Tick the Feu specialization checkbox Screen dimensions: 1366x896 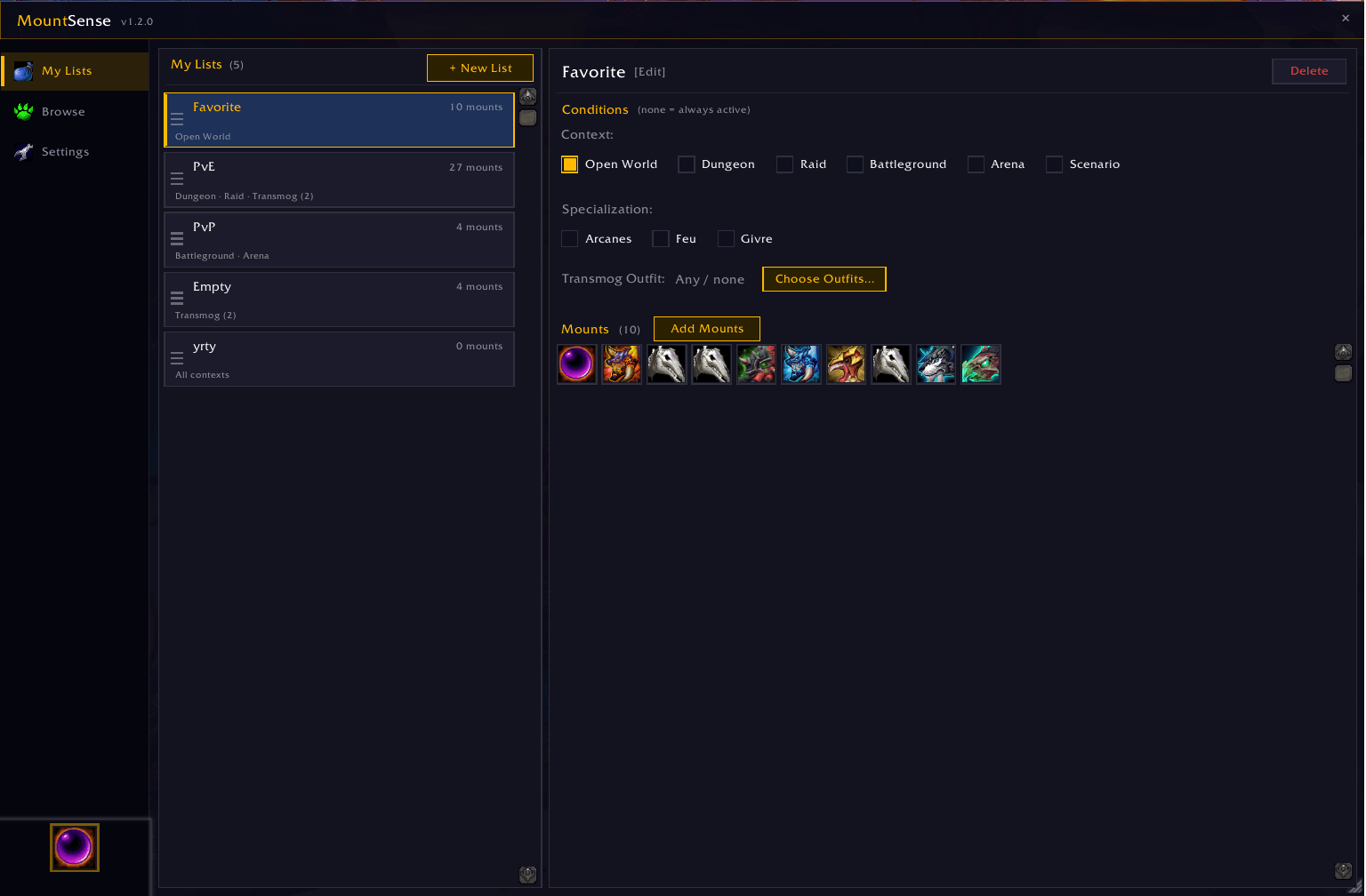(660, 239)
